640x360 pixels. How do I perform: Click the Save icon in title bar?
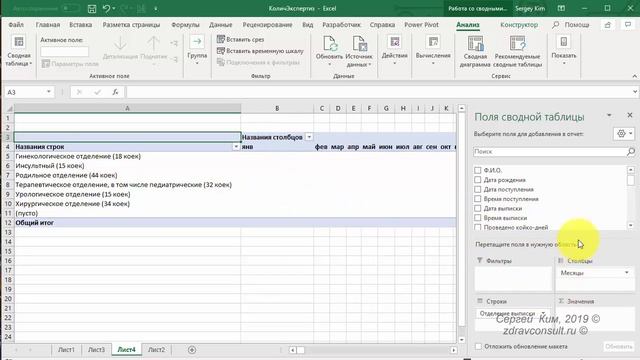(92, 9)
